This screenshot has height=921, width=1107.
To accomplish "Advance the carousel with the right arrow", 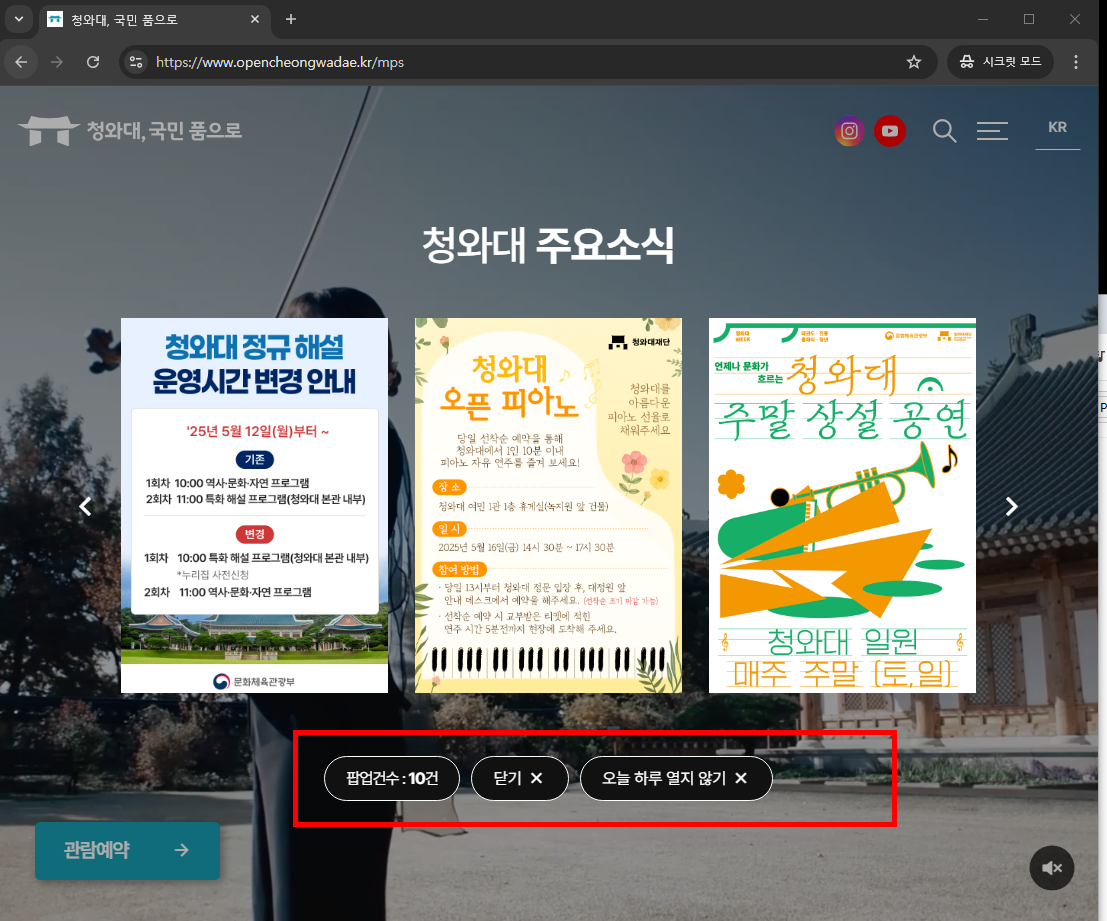I will [1011, 506].
